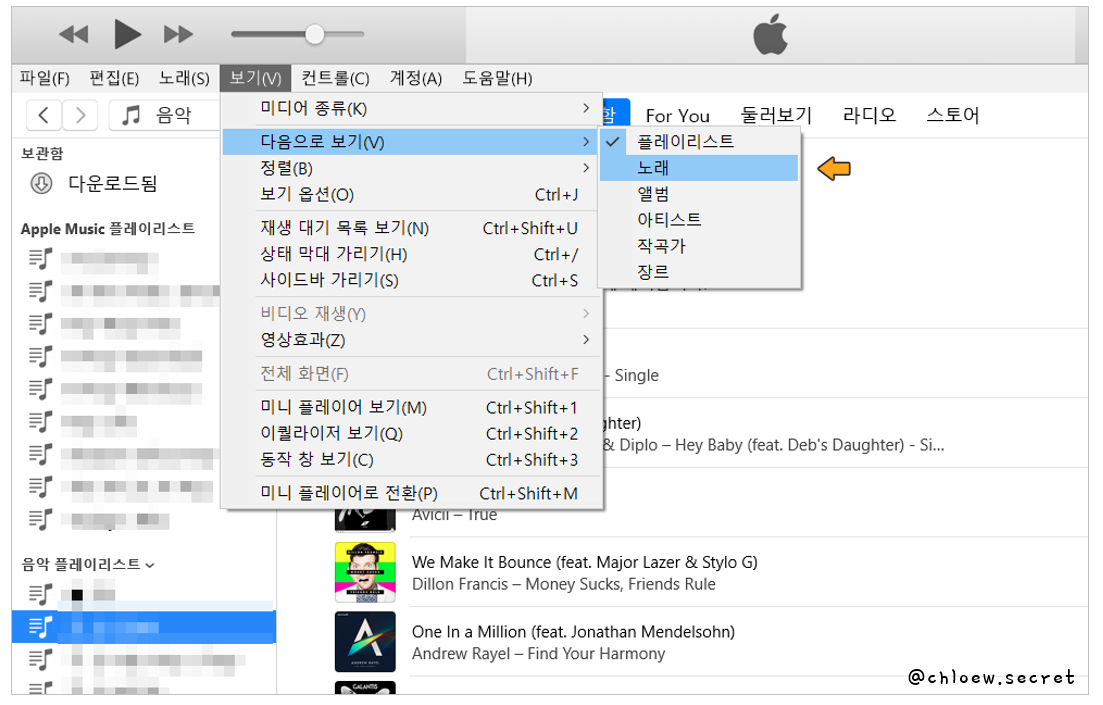The image size is (1103, 705).
Task: Select 아티스트 in the view submenu
Action: click(x=699, y=220)
